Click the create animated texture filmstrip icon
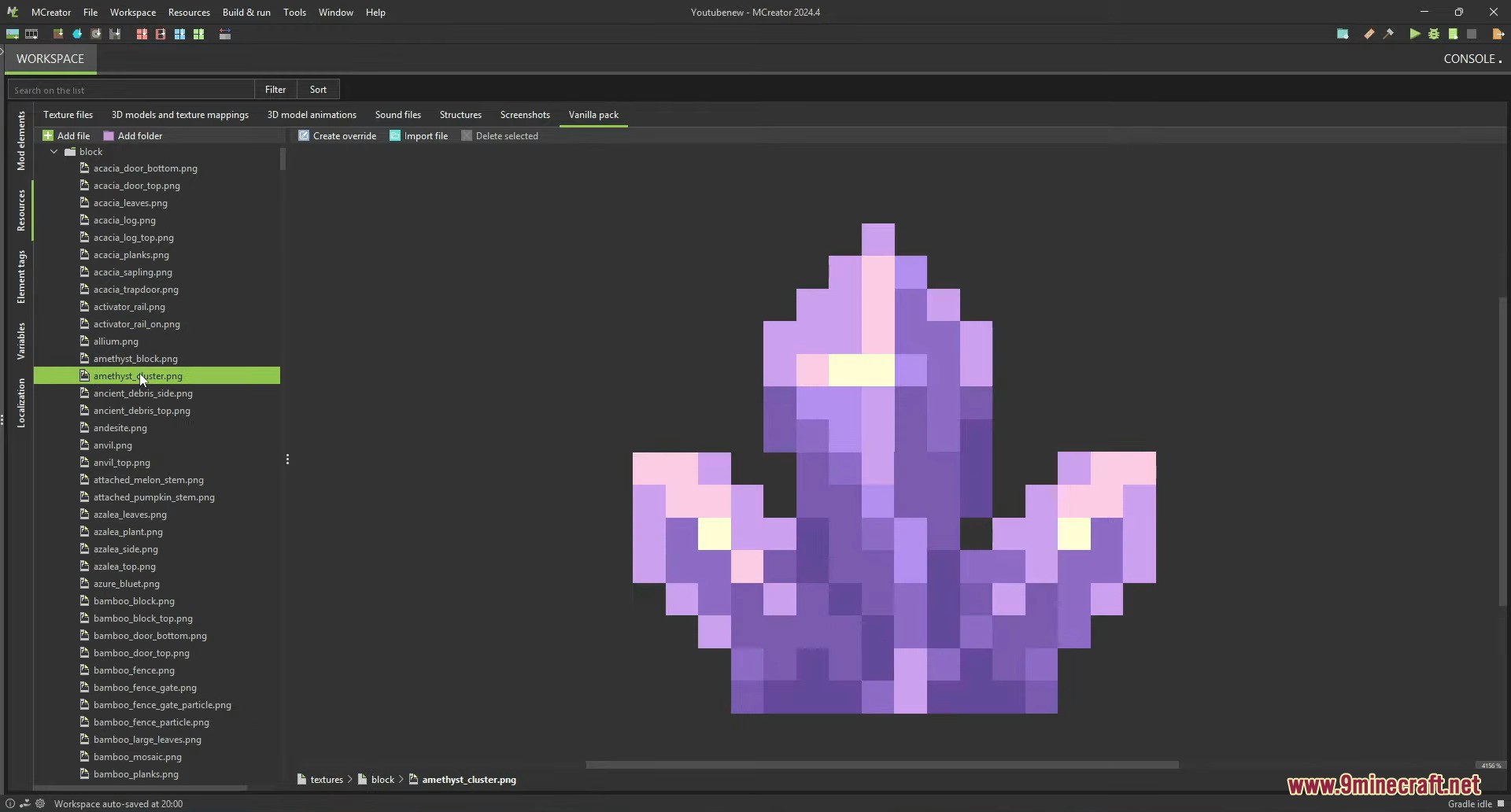The height and width of the screenshot is (812, 1511). tap(31, 34)
